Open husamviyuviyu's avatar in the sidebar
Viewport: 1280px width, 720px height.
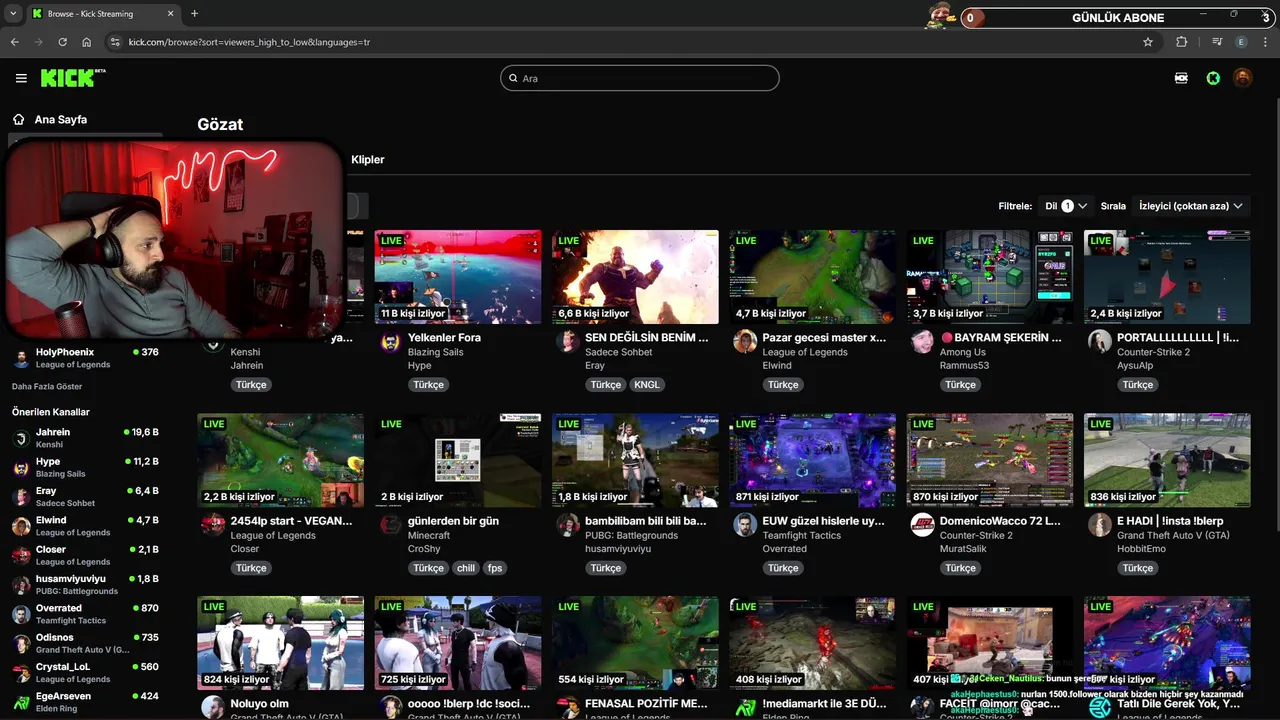21,585
